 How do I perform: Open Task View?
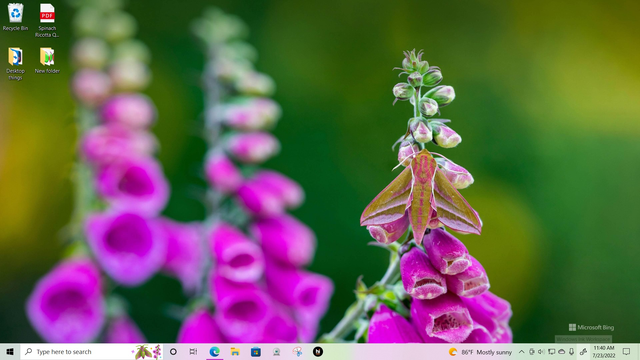(193, 351)
